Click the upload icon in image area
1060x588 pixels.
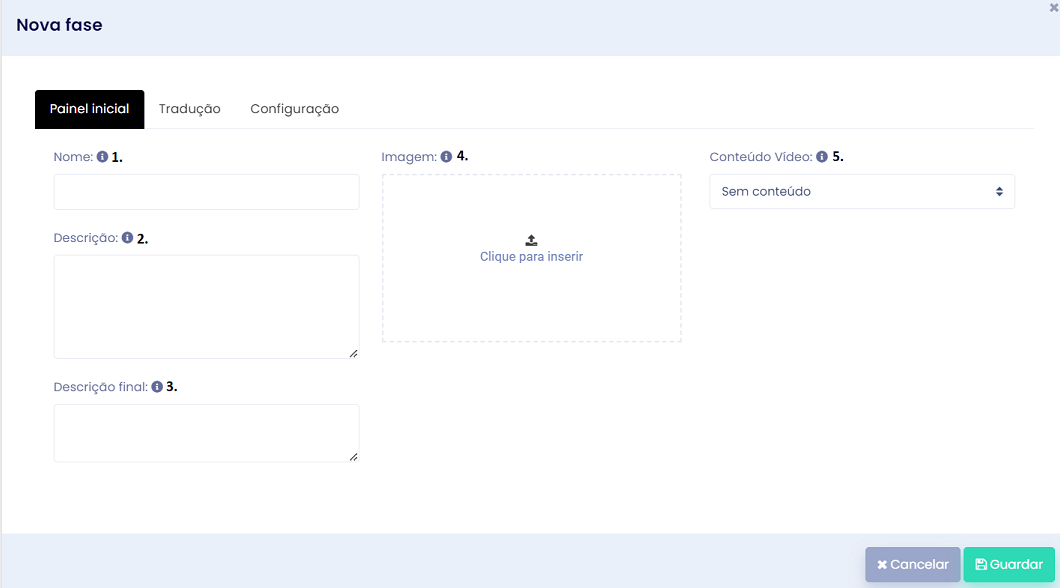[531, 241]
